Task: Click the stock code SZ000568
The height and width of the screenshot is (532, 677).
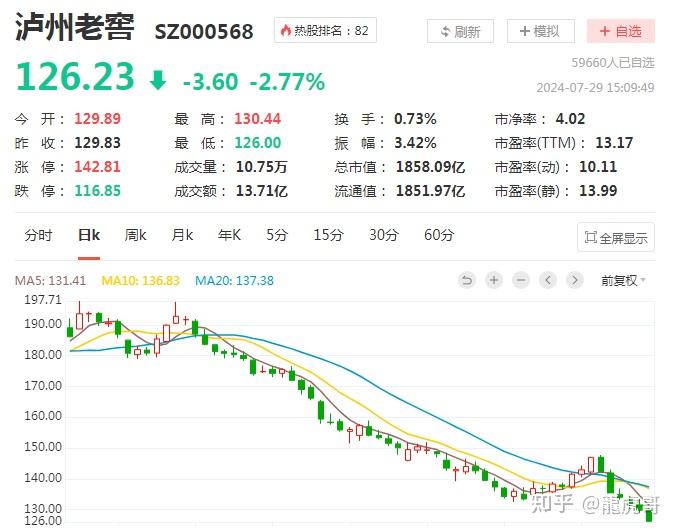Action: tap(204, 32)
